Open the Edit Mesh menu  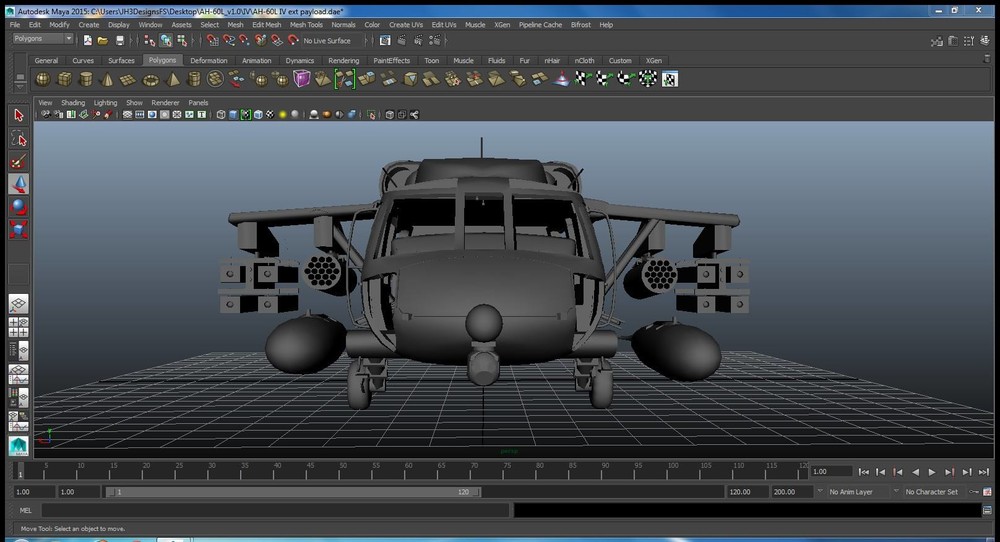tap(266, 24)
